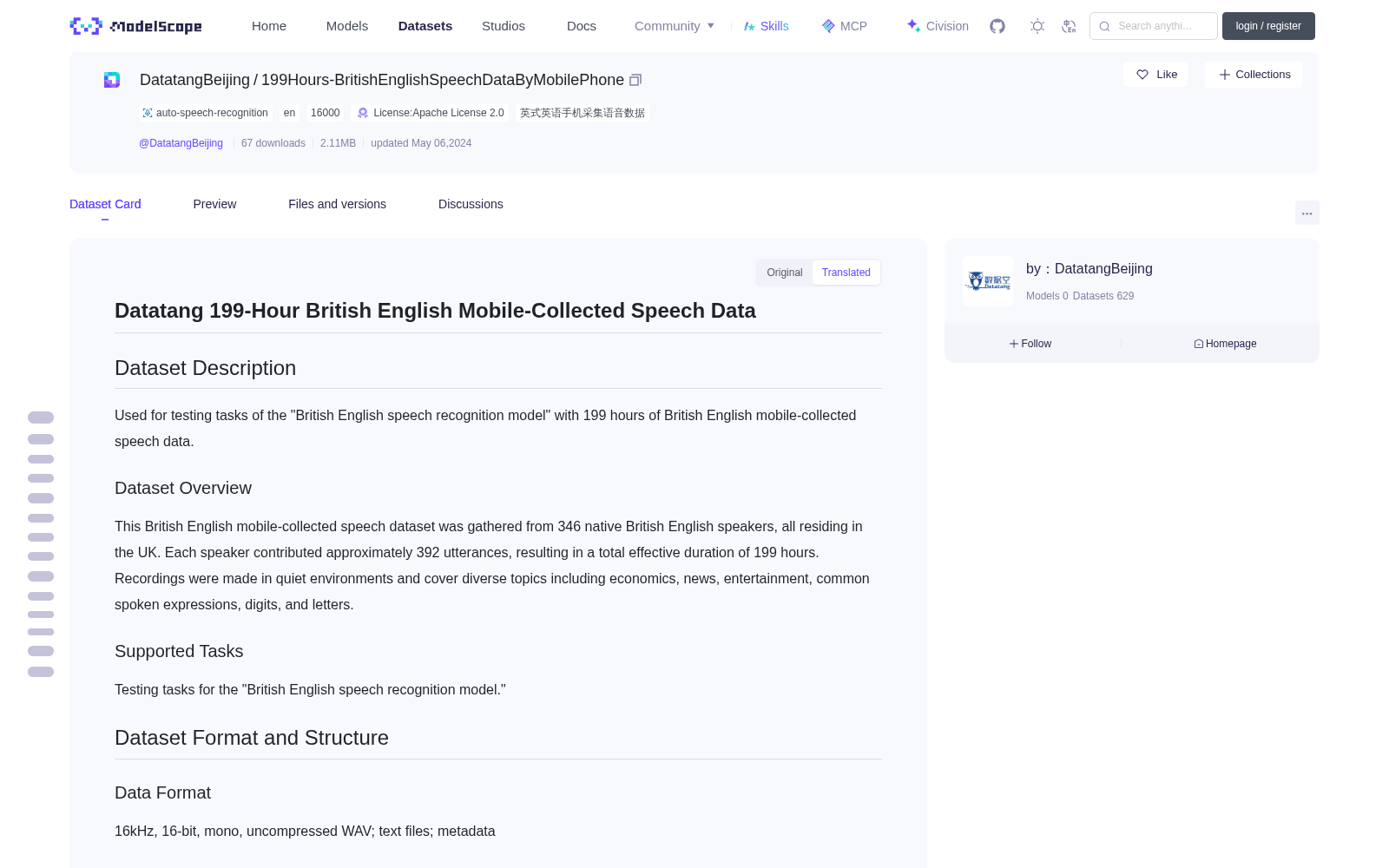Viewport: 1389px width, 868px height.
Task: Switch site language with the translate icon
Action: click(1069, 26)
